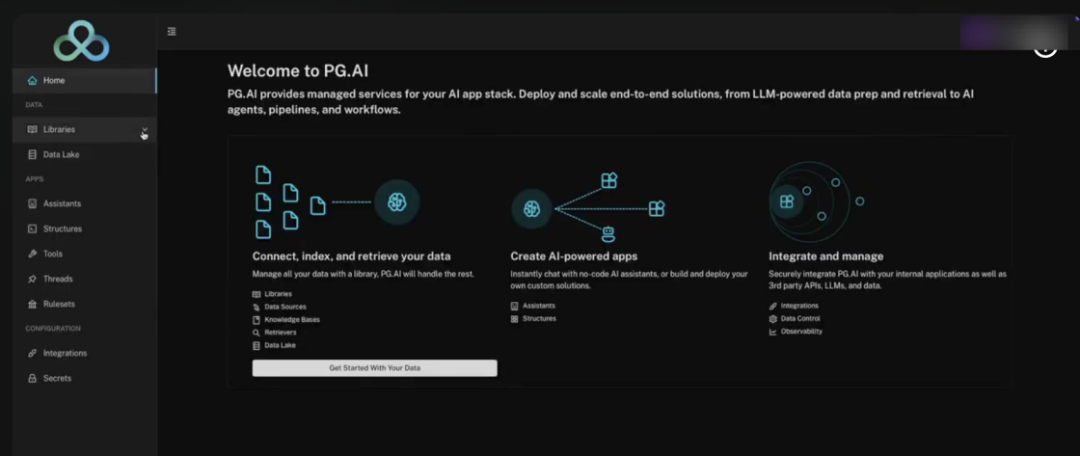1080x456 pixels.
Task: Open Structures link under Create AI-powered apps
Action: pyautogui.click(x=539, y=319)
